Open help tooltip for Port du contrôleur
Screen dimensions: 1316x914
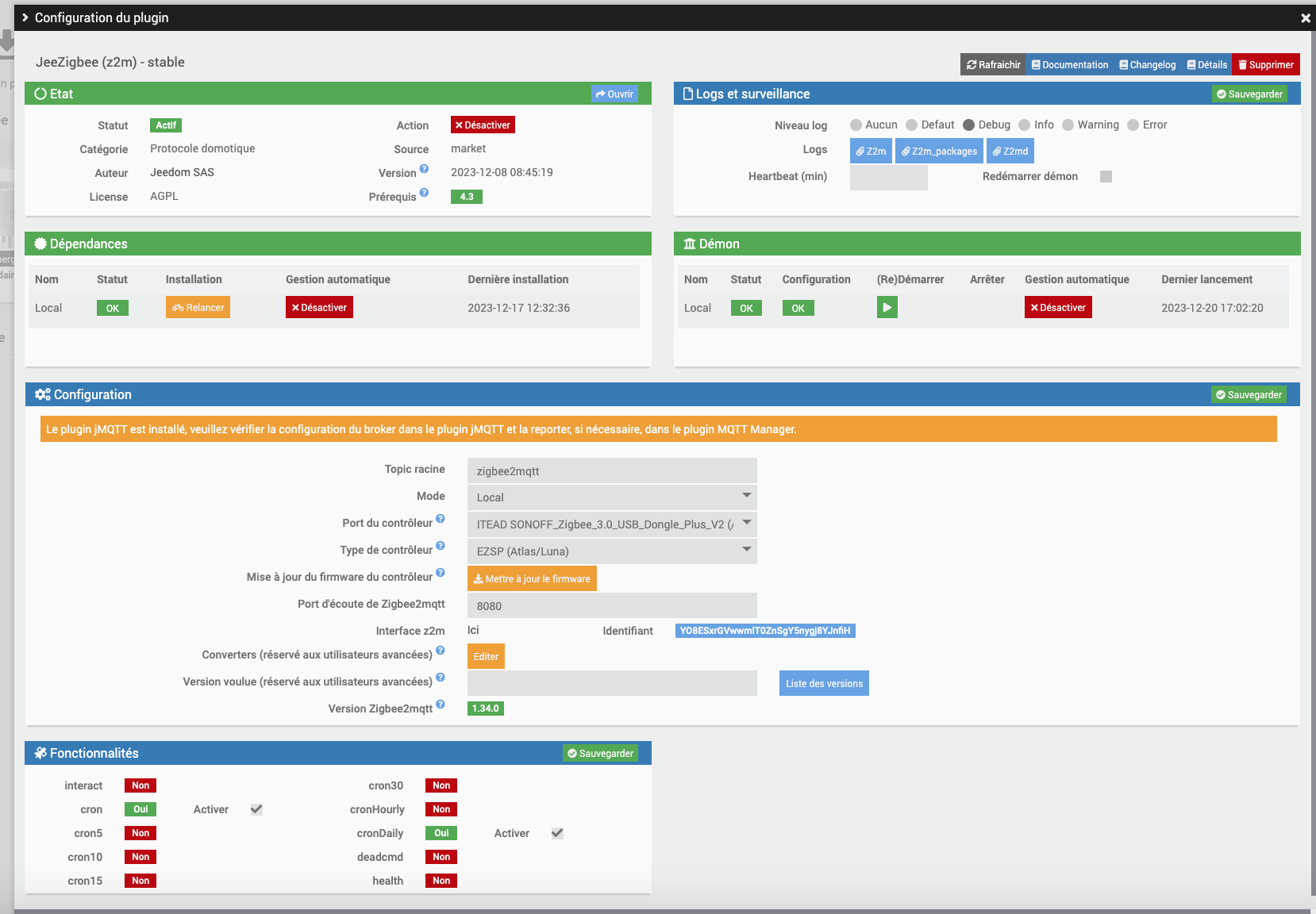[x=441, y=519]
